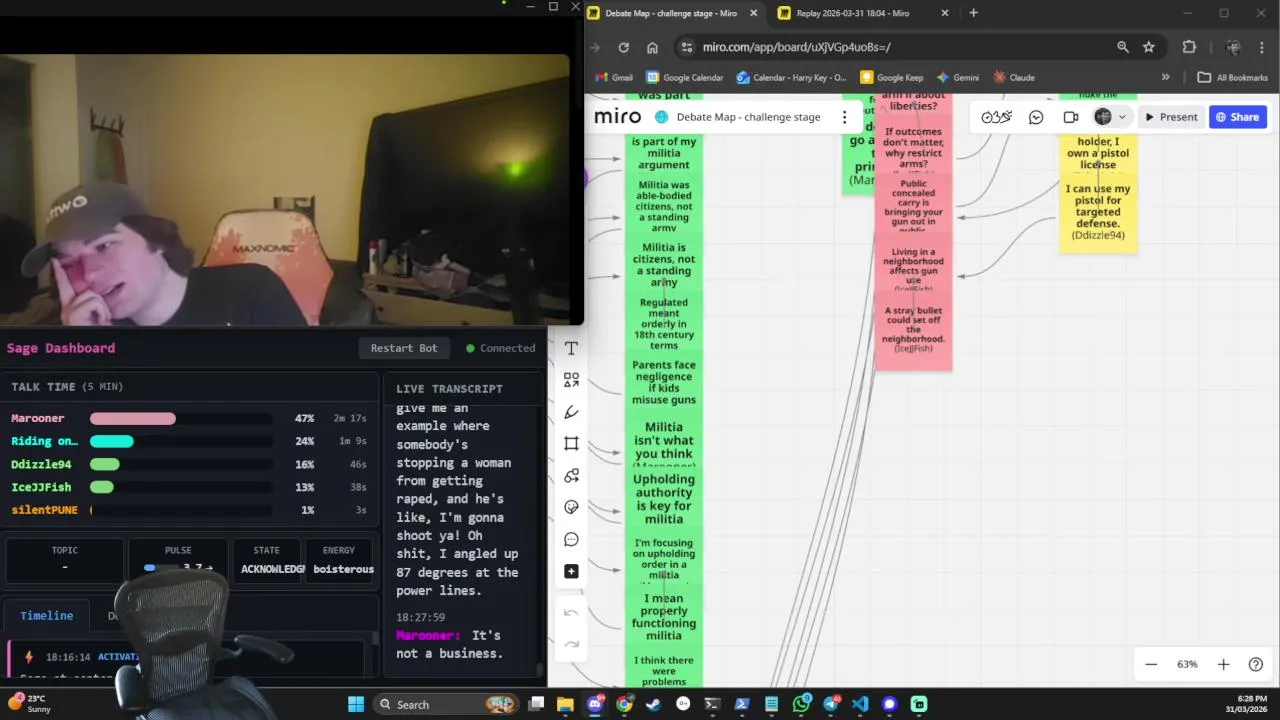Close the Replay Miro browser tab
The height and width of the screenshot is (720, 1280).
point(945,13)
